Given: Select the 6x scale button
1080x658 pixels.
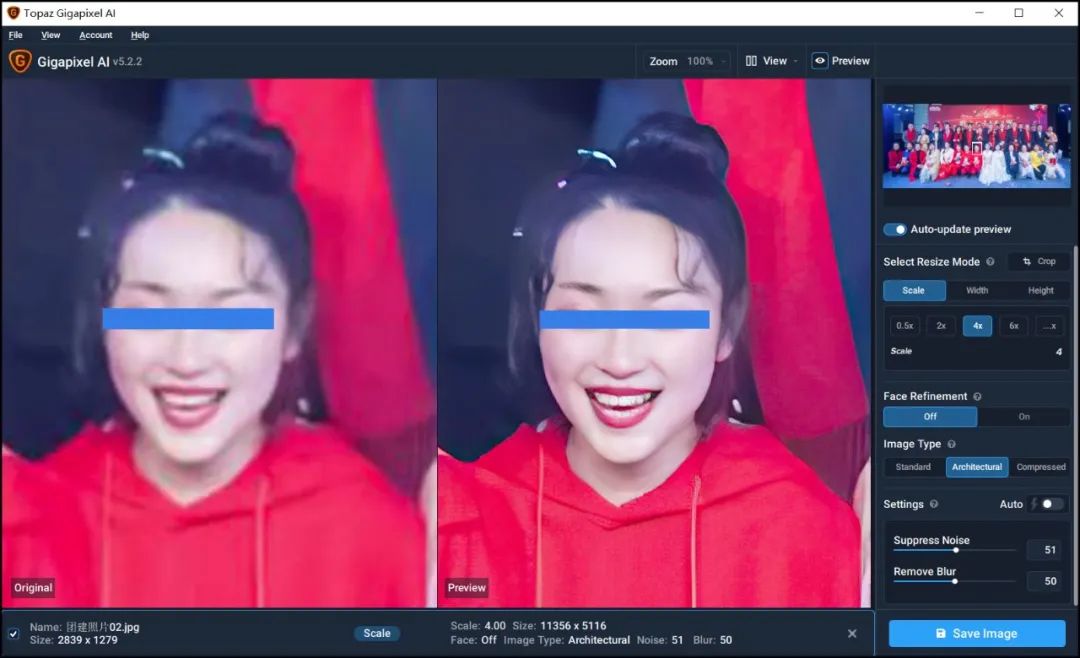Looking at the screenshot, I should click(x=1013, y=326).
